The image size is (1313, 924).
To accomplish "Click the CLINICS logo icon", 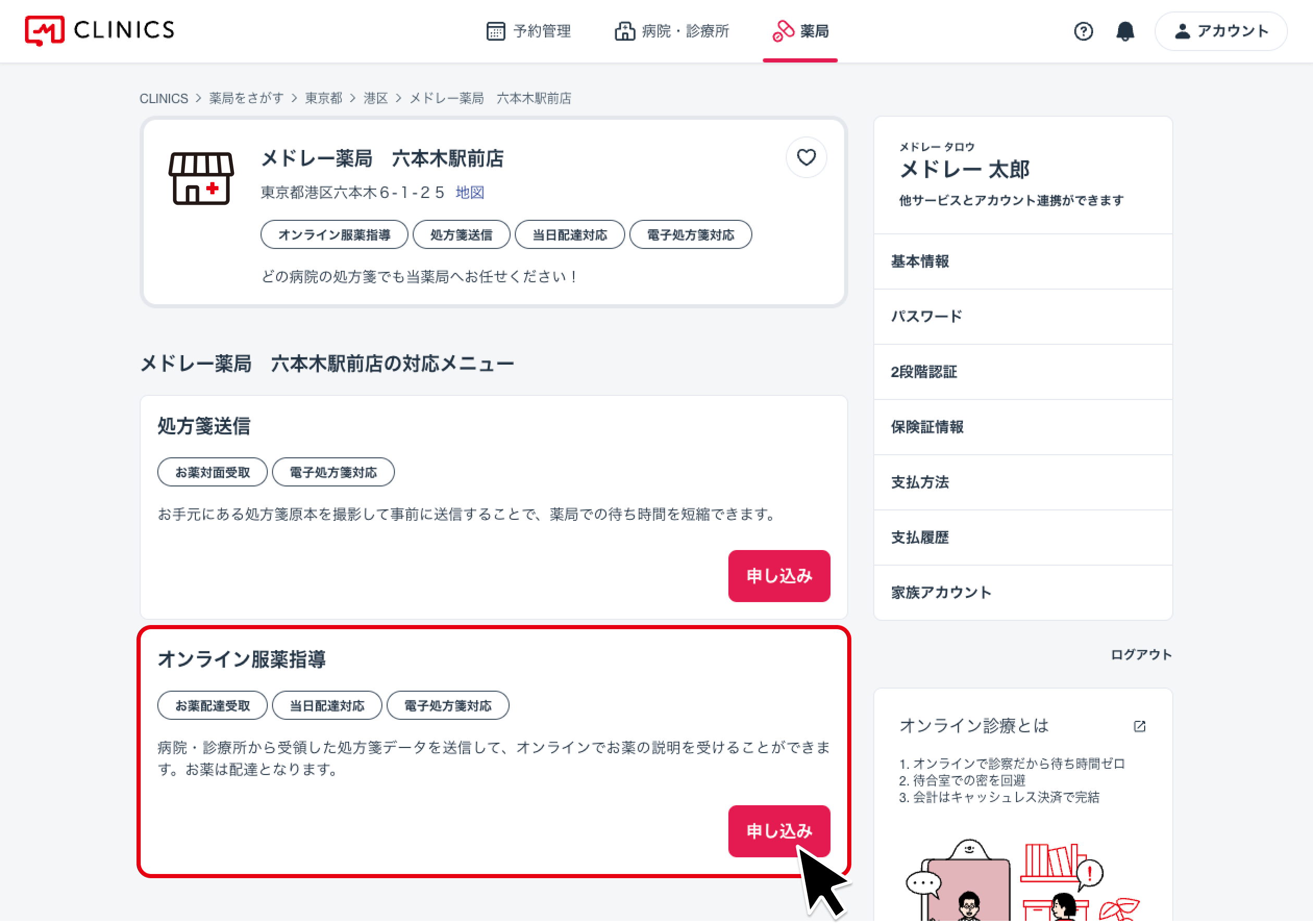I will [44, 30].
